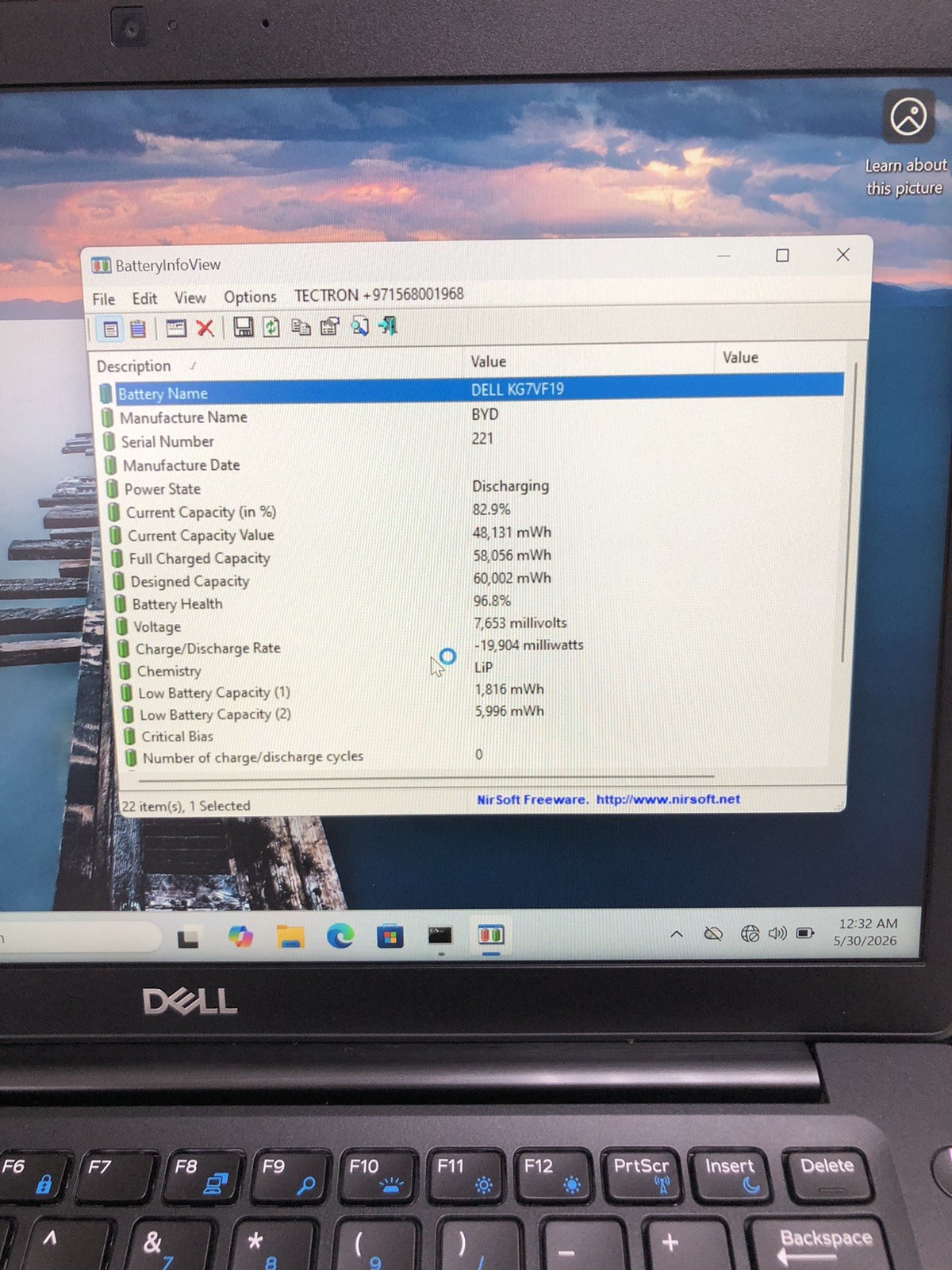Viewport: 952px width, 1270px height.
Task: Click the floppy disk Save icon
Action: (x=244, y=327)
